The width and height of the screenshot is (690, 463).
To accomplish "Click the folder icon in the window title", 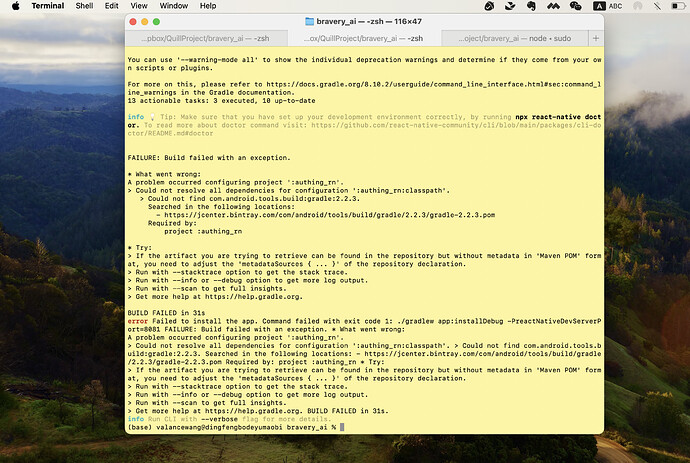I will (x=309, y=21).
